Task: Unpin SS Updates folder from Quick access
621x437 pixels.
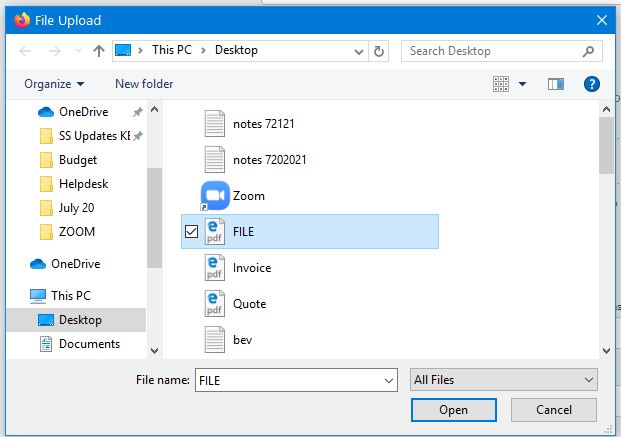Action: click(137, 136)
